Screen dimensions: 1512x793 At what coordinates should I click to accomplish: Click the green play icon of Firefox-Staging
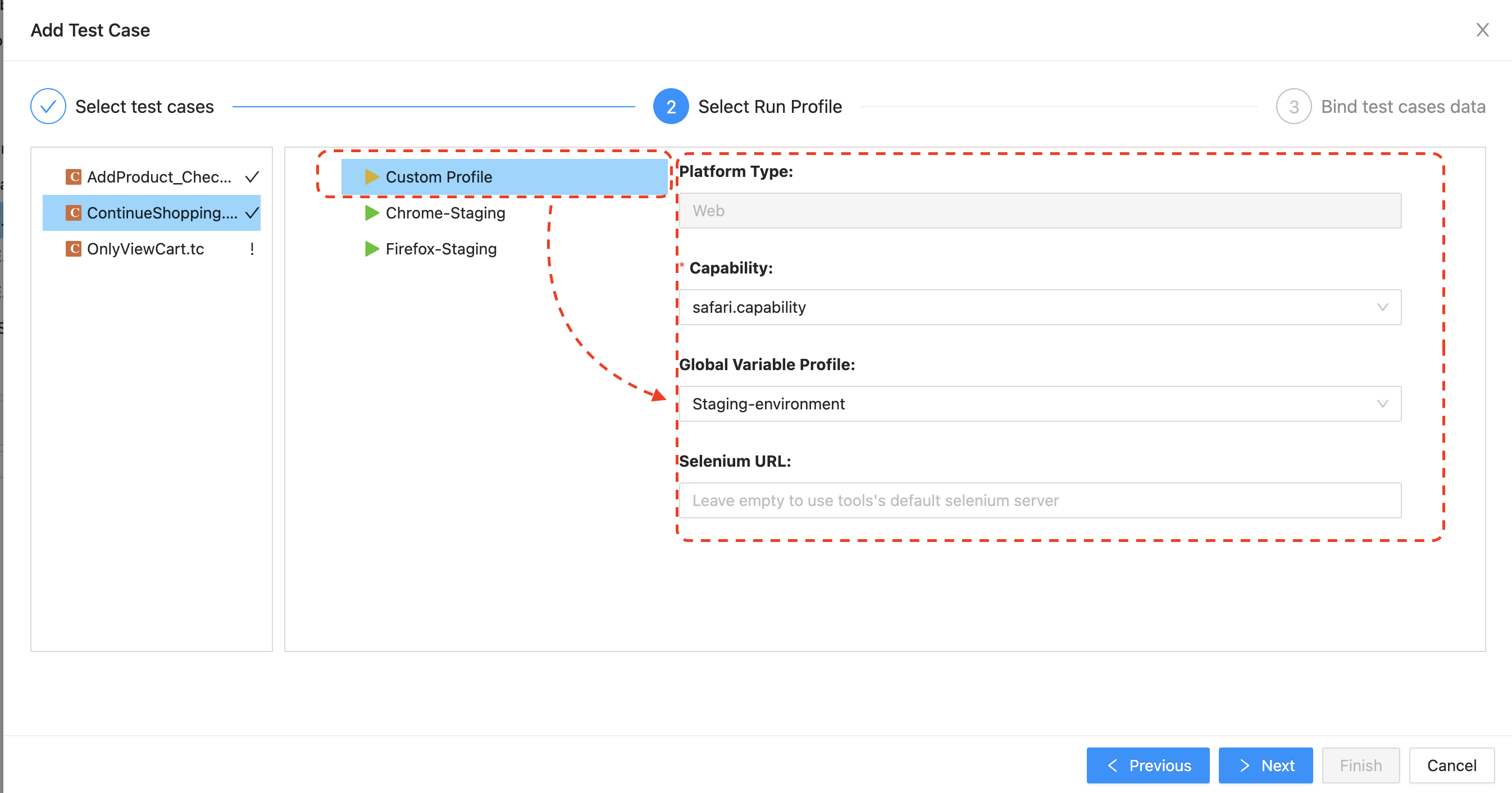[372, 248]
